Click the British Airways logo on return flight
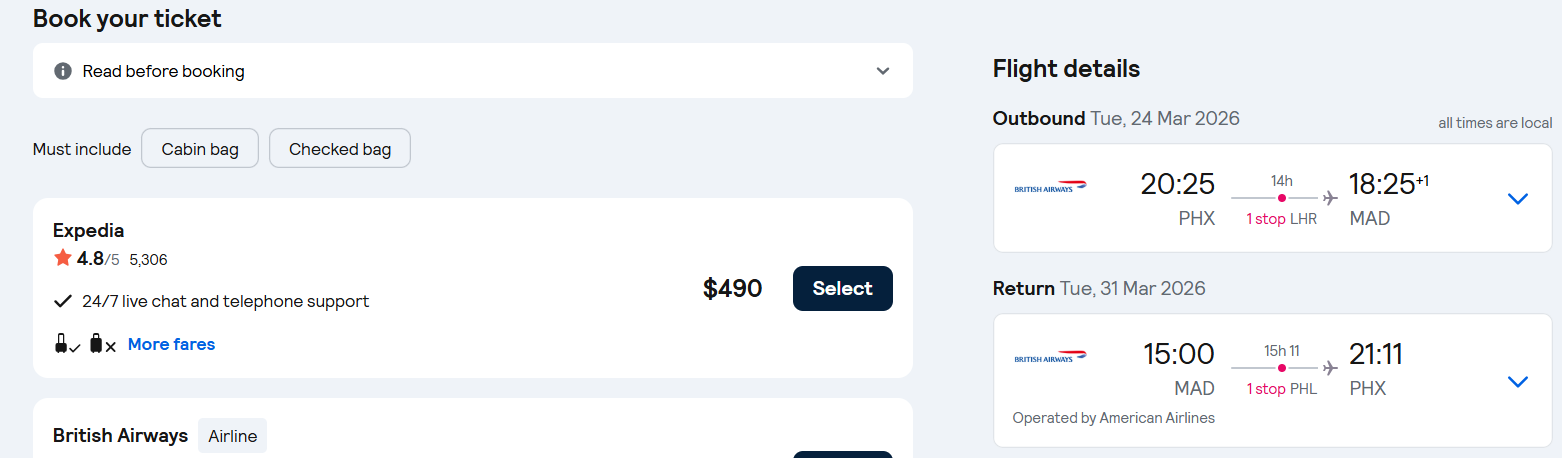This screenshot has width=1562, height=458. coord(1050,357)
